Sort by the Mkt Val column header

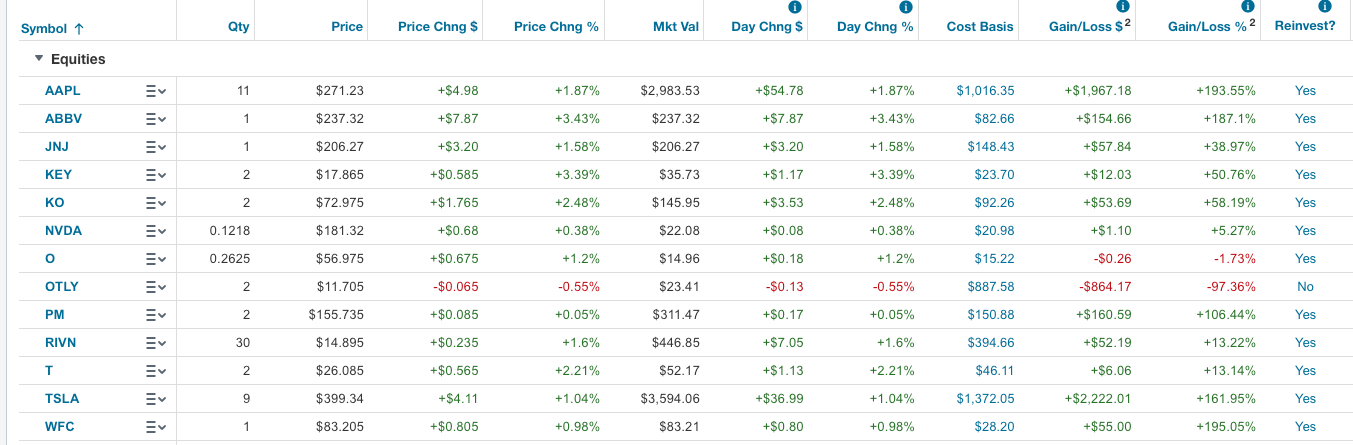[675, 27]
